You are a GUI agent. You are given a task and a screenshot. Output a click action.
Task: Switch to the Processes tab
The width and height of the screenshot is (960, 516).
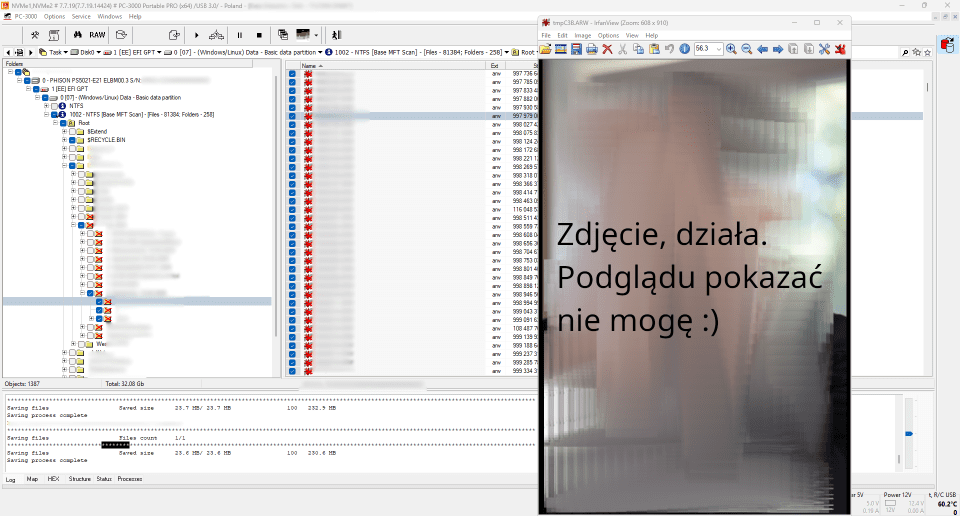tap(129, 479)
